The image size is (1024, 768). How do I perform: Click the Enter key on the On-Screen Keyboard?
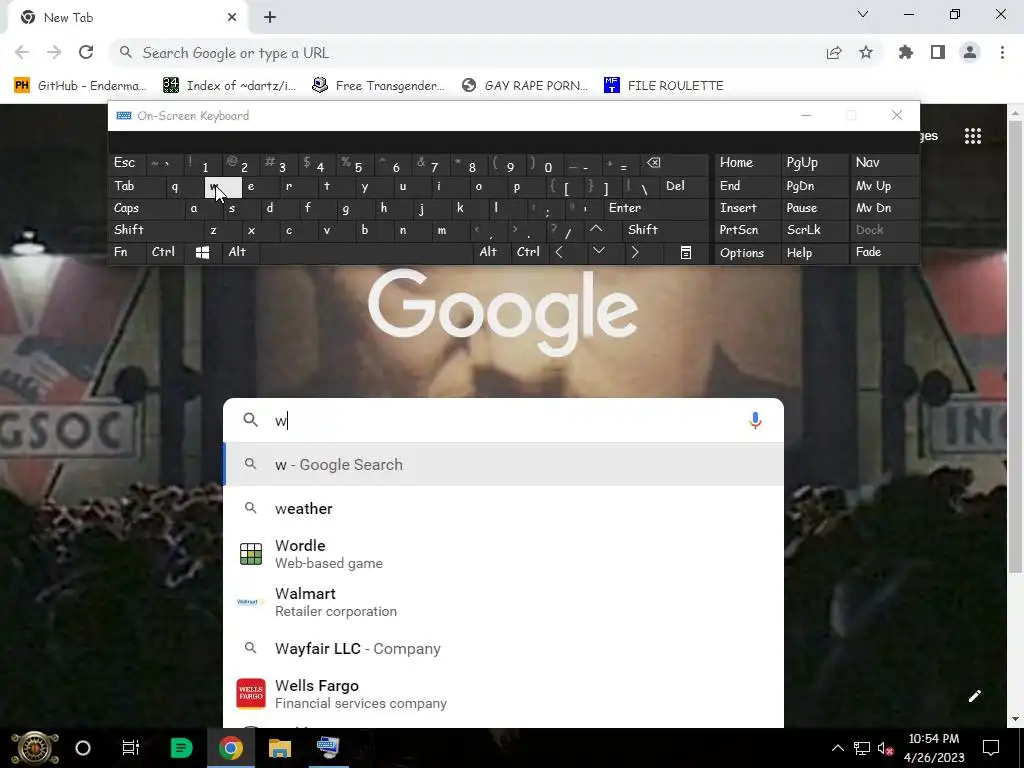[656, 208]
